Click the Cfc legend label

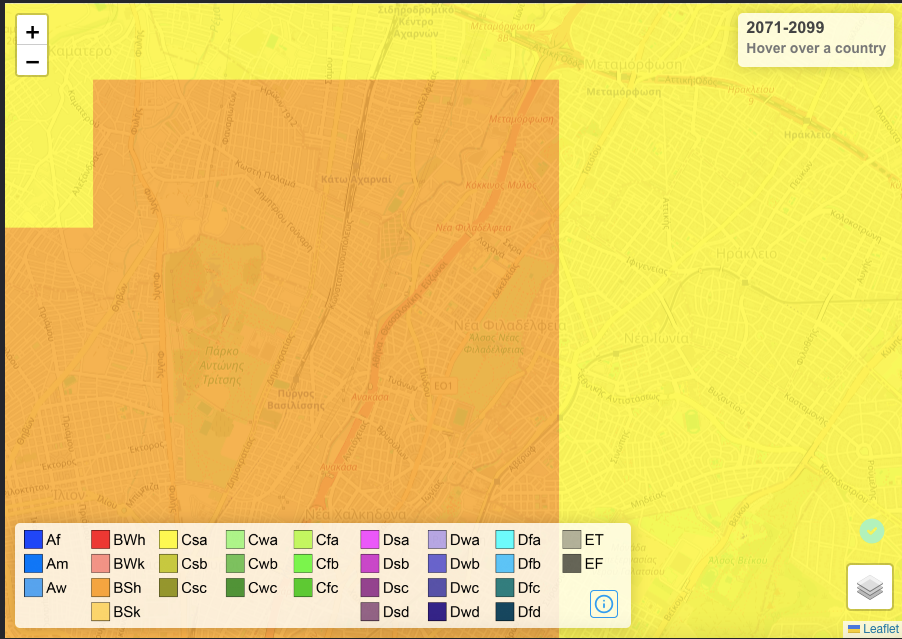click(x=327, y=588)
